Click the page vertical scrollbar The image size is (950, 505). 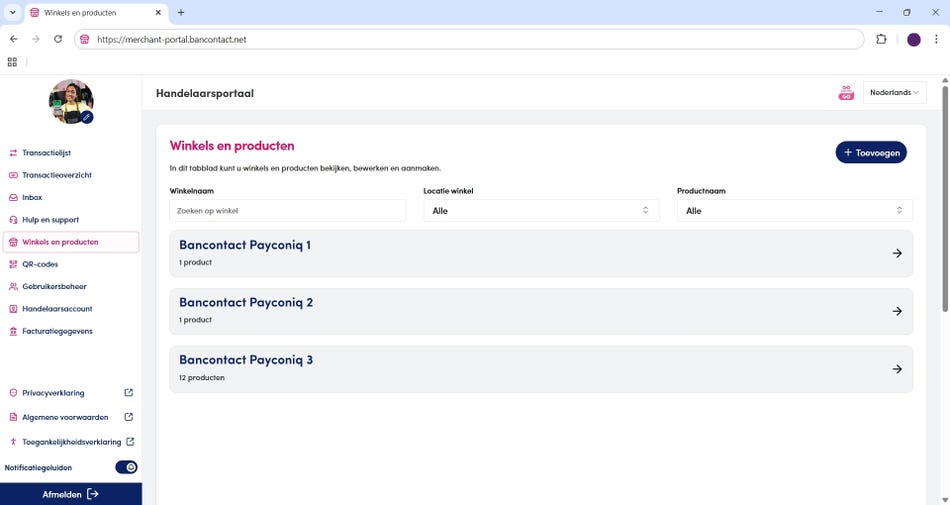(945, 200)
